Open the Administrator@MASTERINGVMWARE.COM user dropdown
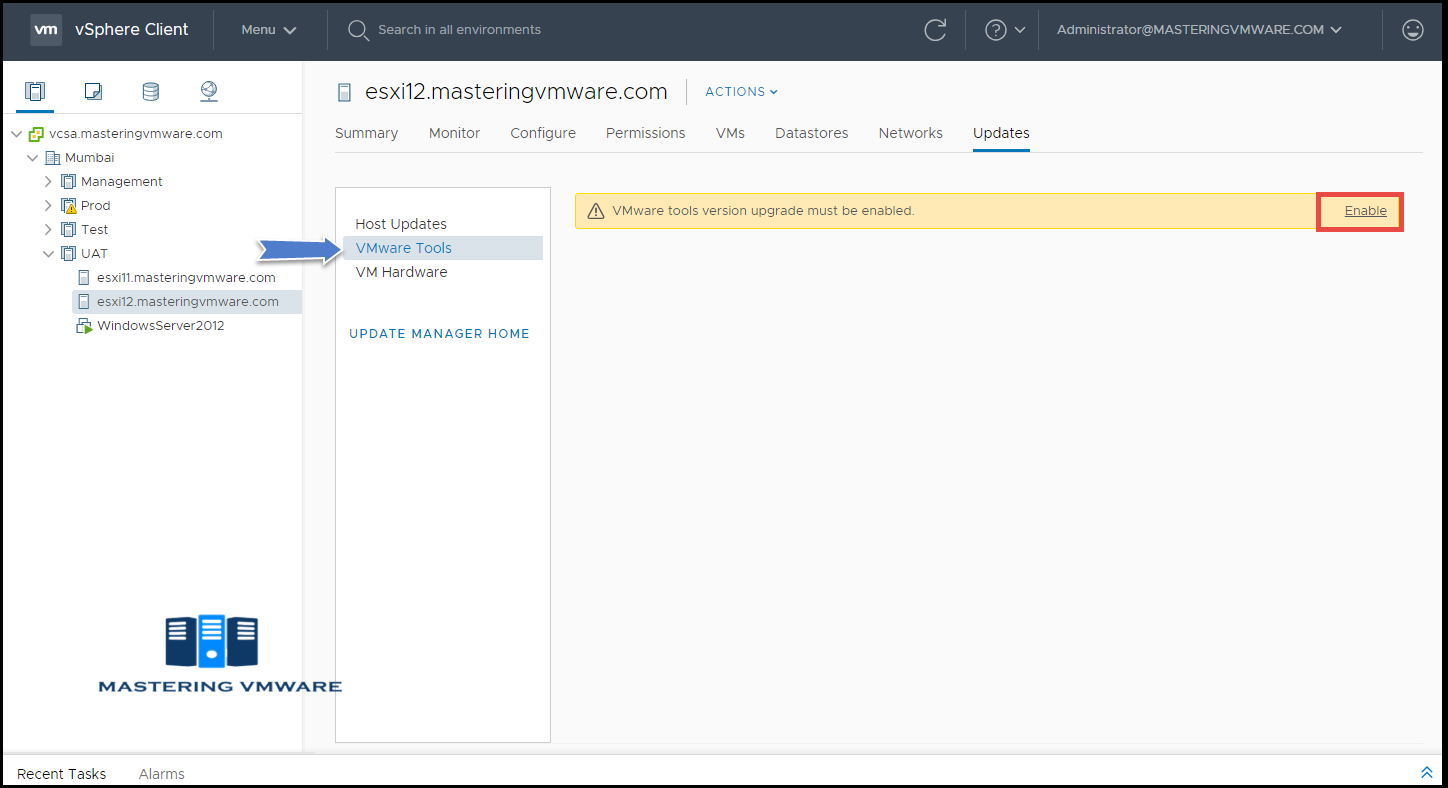Image resolution: width=1448 pixels, height=788 pixels. pyautogui.click(x=1198, y=30)
